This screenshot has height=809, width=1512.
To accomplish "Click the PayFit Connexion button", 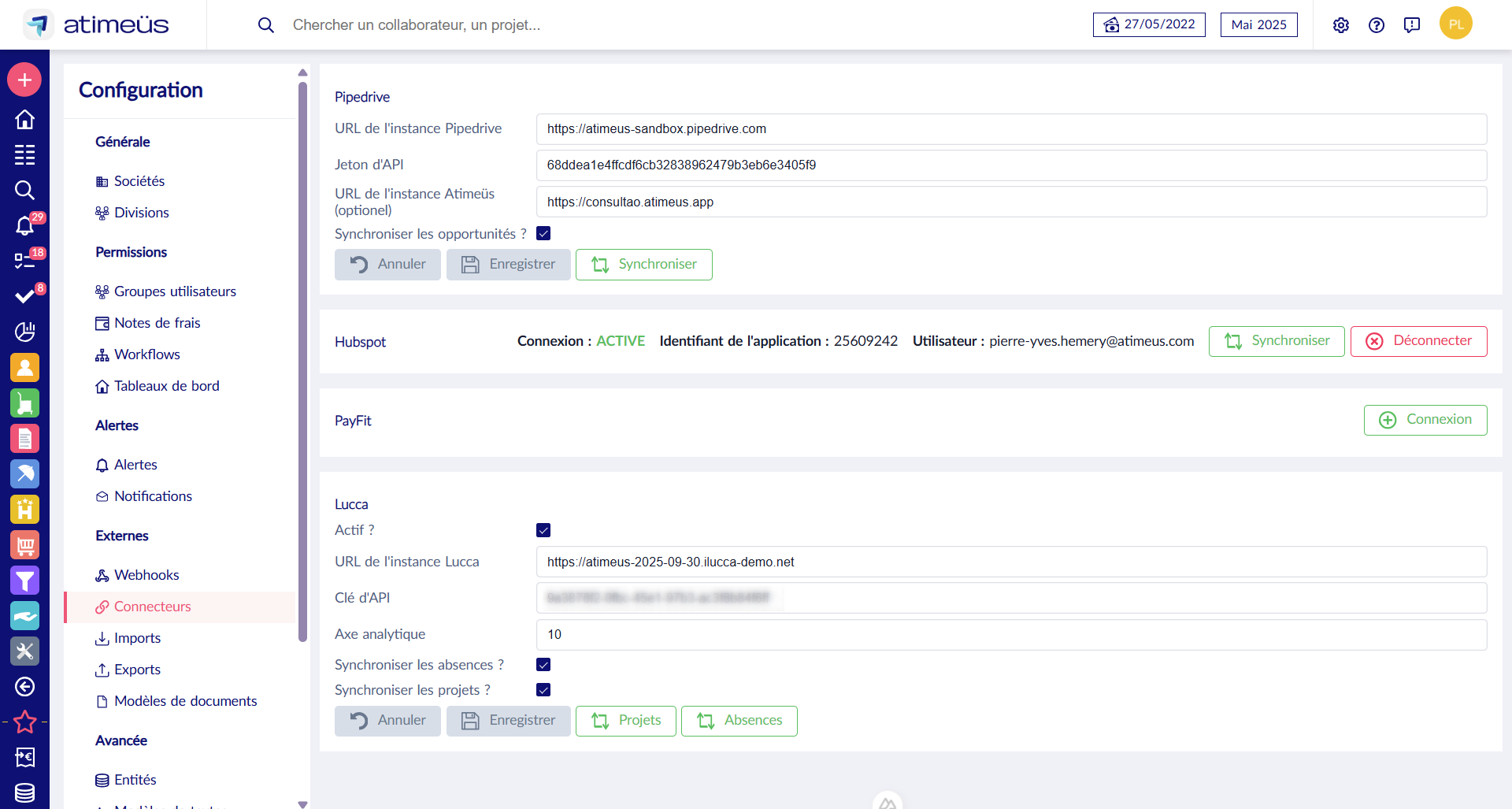I will coord(1425,420).
